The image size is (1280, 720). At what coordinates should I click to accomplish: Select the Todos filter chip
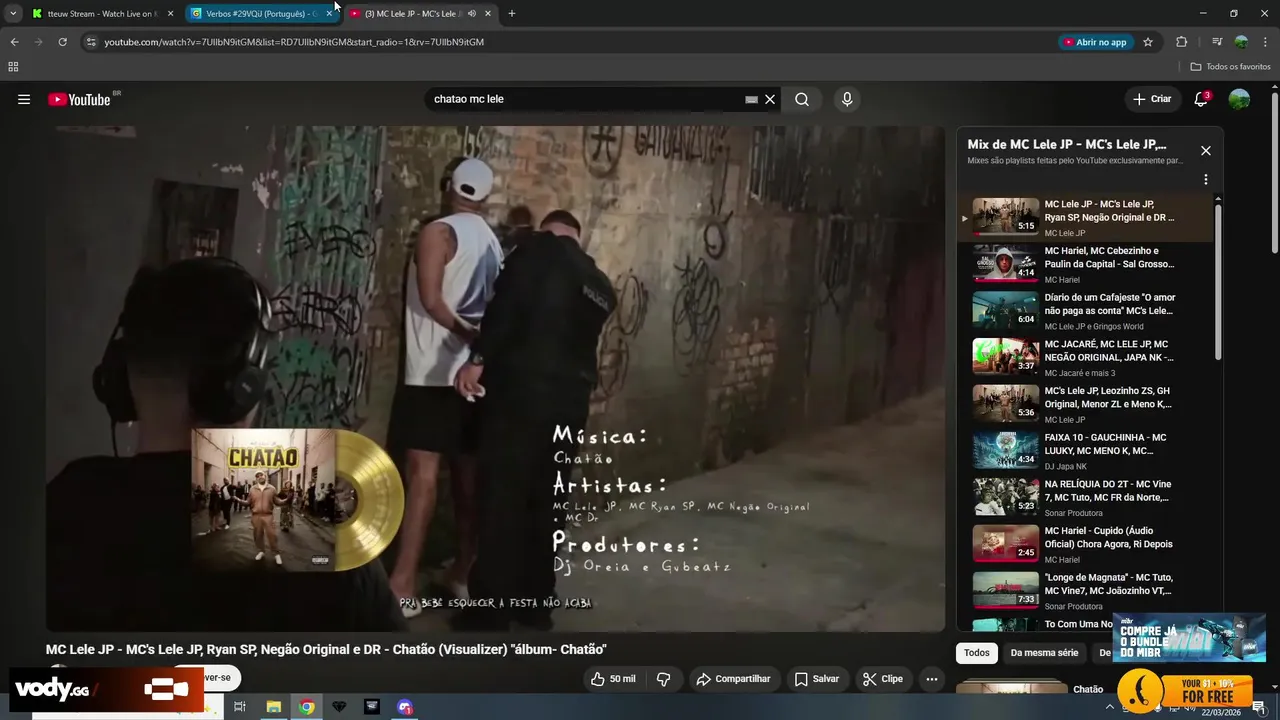click(977, 653)
